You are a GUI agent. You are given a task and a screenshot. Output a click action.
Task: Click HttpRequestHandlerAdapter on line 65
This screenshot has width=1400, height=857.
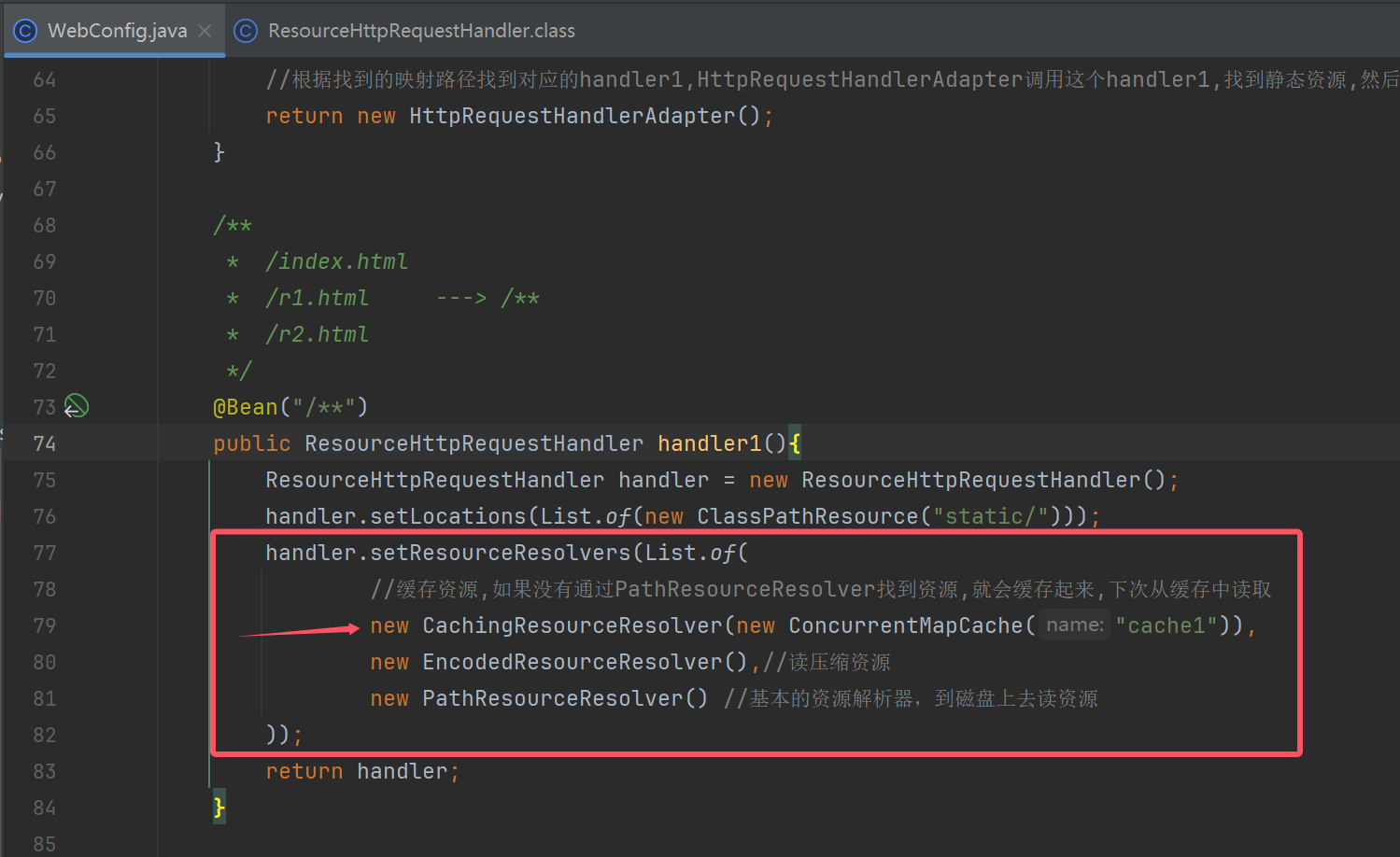[573, 116]
